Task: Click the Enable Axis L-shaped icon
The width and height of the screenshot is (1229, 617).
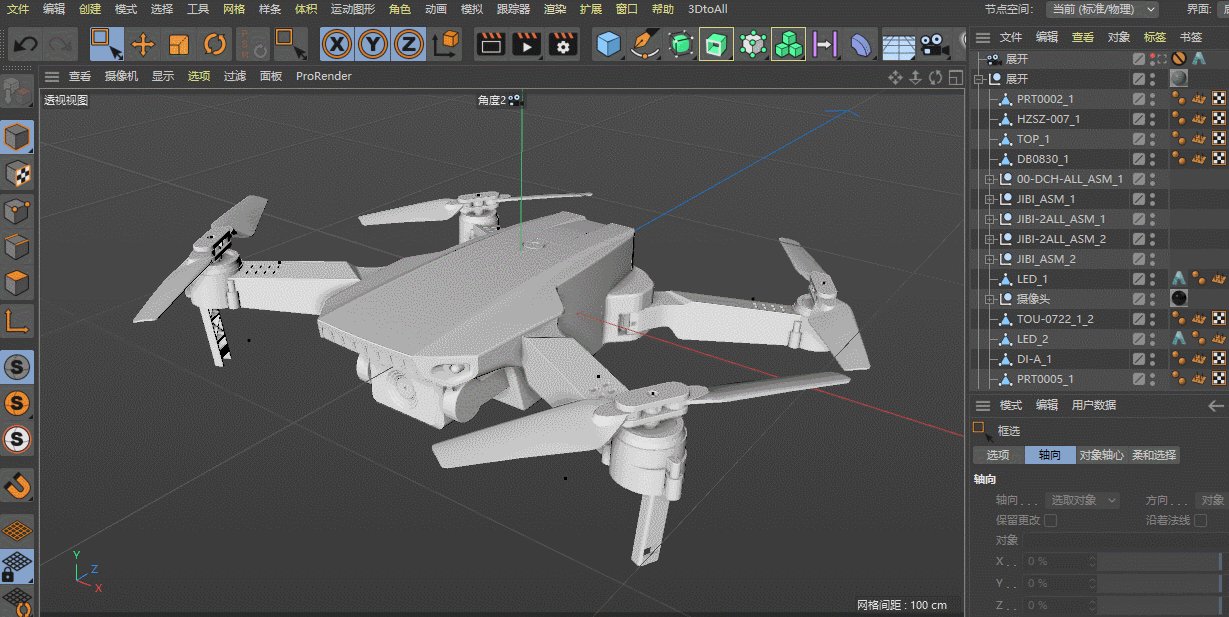Action: click(18, 320)
